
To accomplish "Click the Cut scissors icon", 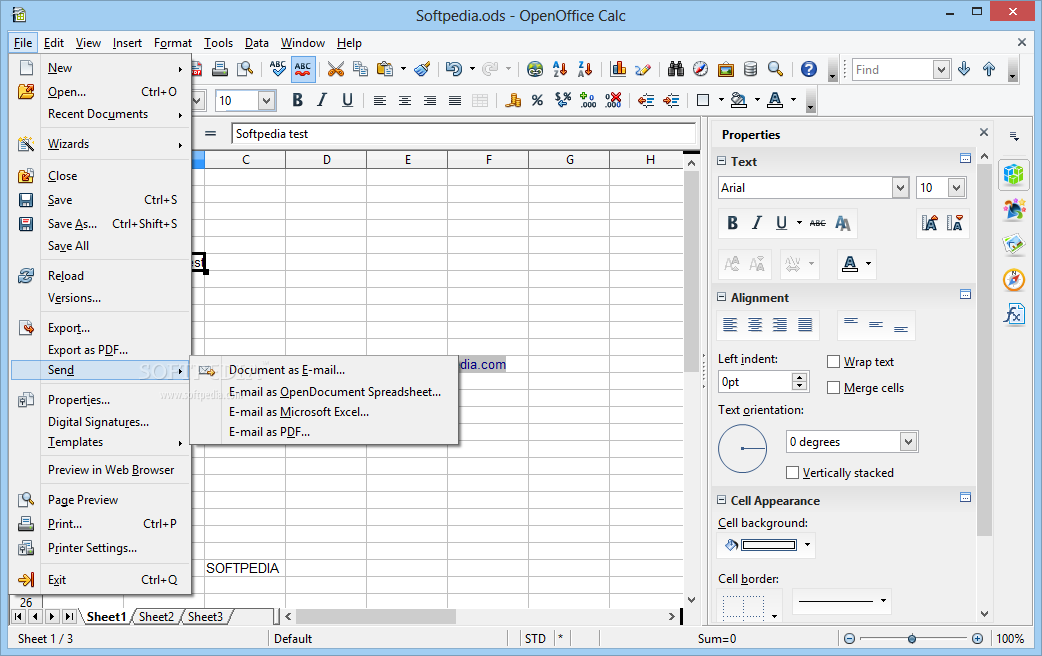I will pyautogui.click(x=336, y=68).
